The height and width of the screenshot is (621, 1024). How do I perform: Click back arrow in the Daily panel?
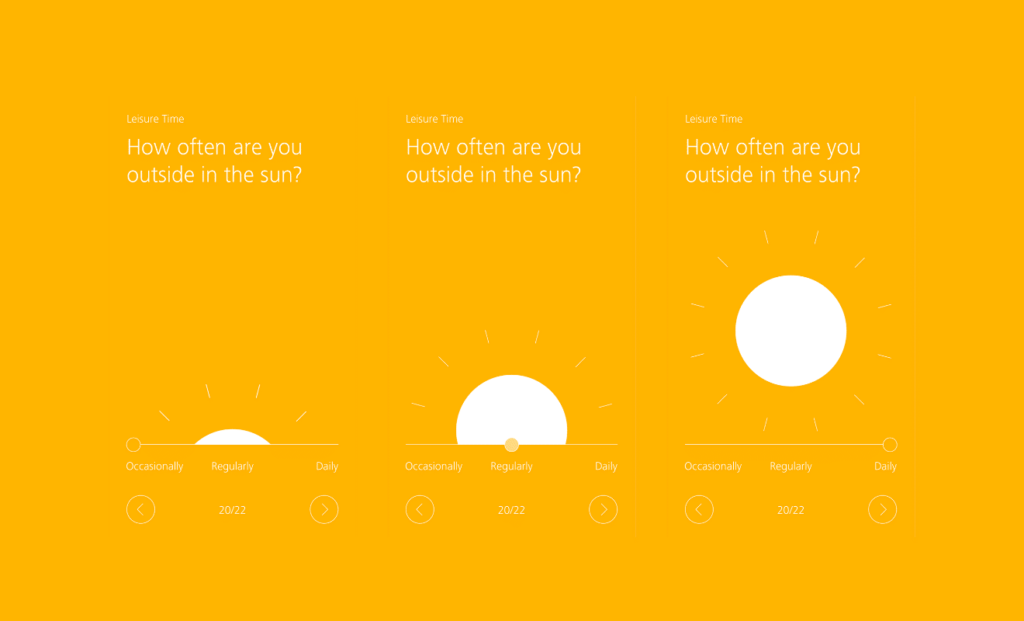click(x=699, y=509)
